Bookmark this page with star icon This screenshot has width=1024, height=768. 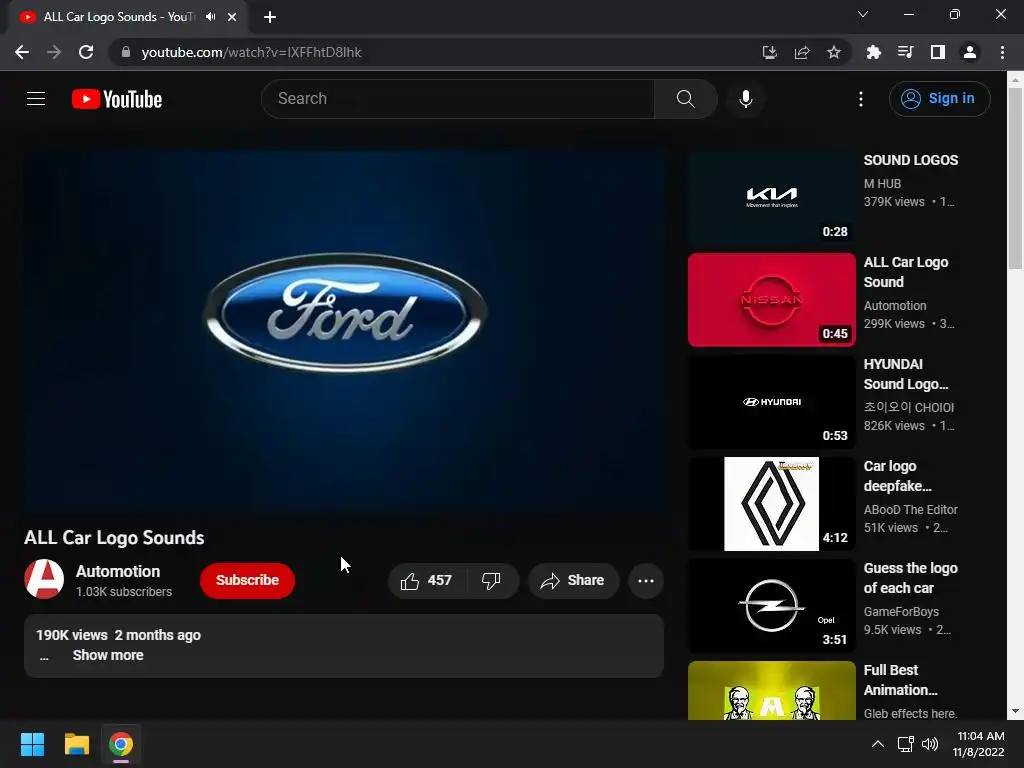point(834,52)
